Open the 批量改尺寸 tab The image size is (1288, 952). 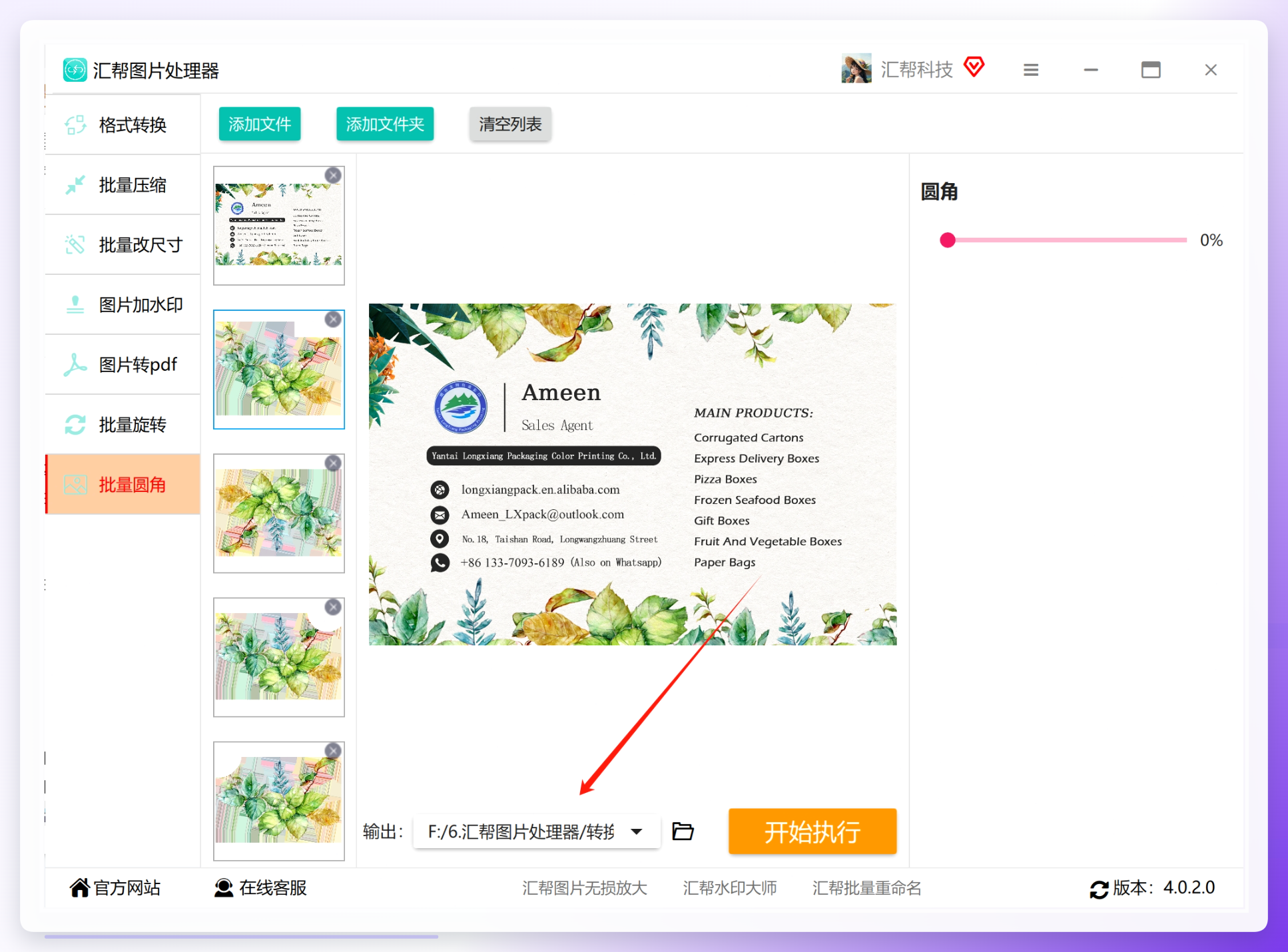pyautogui.click(x=123, y=245)
